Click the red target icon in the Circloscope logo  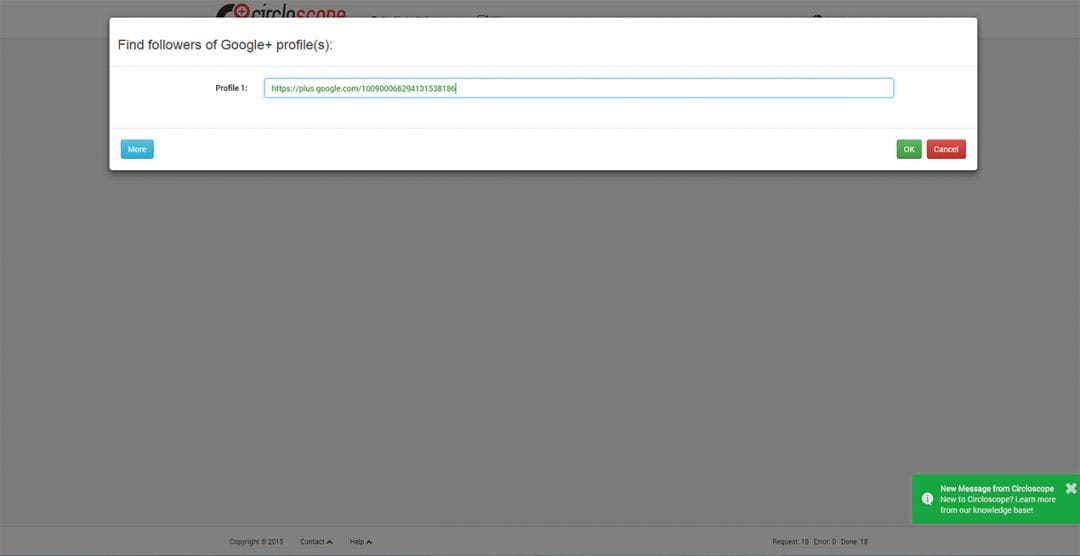tap(240, 12)
